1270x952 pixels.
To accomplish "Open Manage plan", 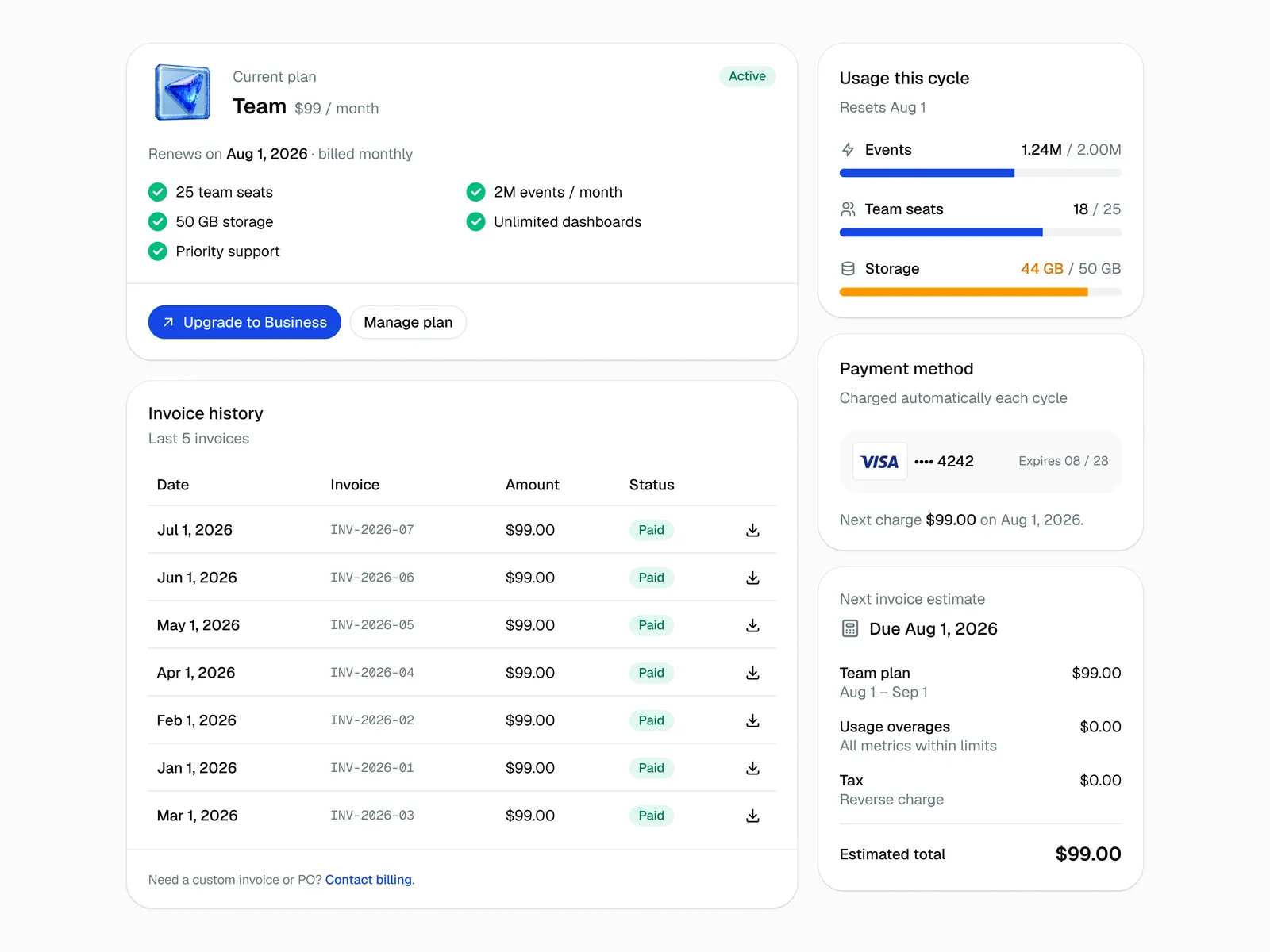I will (408, 322).
